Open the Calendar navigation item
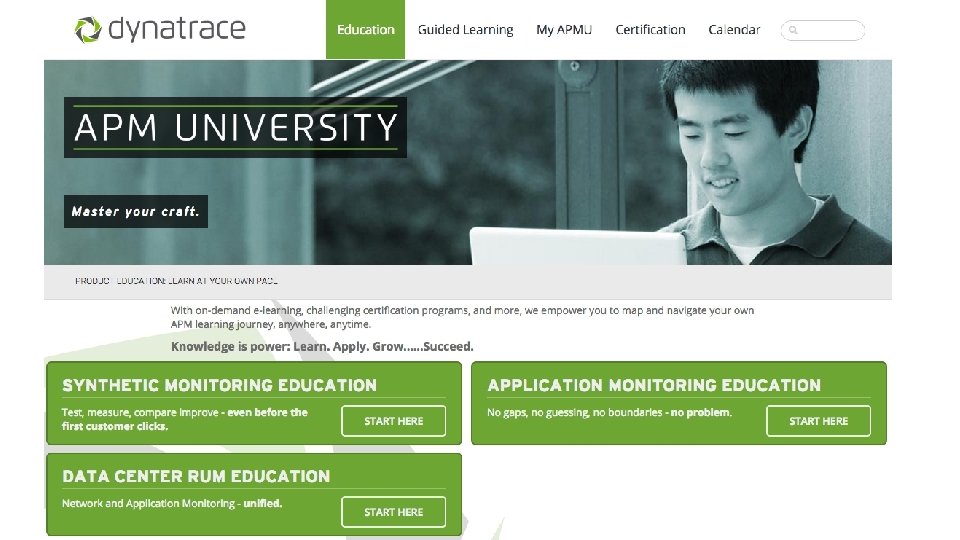The width and height of the screenshot is (960, 540). [734, 29]
